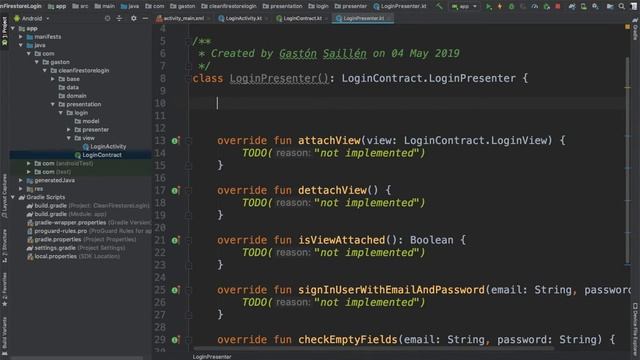The height and width of the screenshot is (360, 640).
Task: Select LoginActivity in the project tree
Action: point(104,147)
